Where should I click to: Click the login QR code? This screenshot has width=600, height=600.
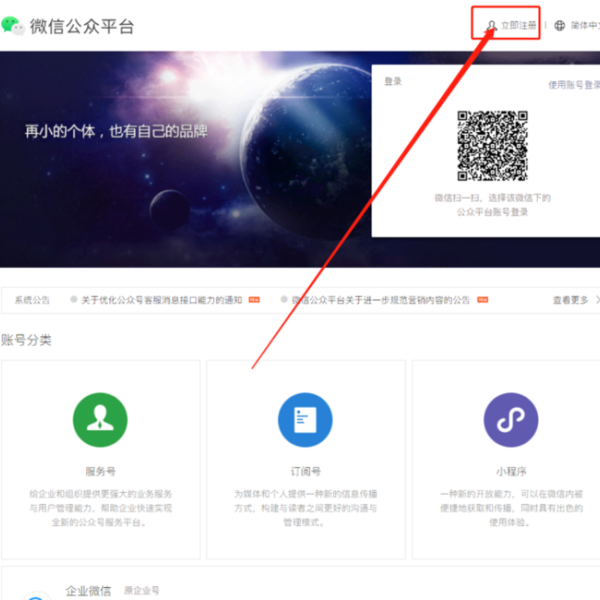pos(492,145)
